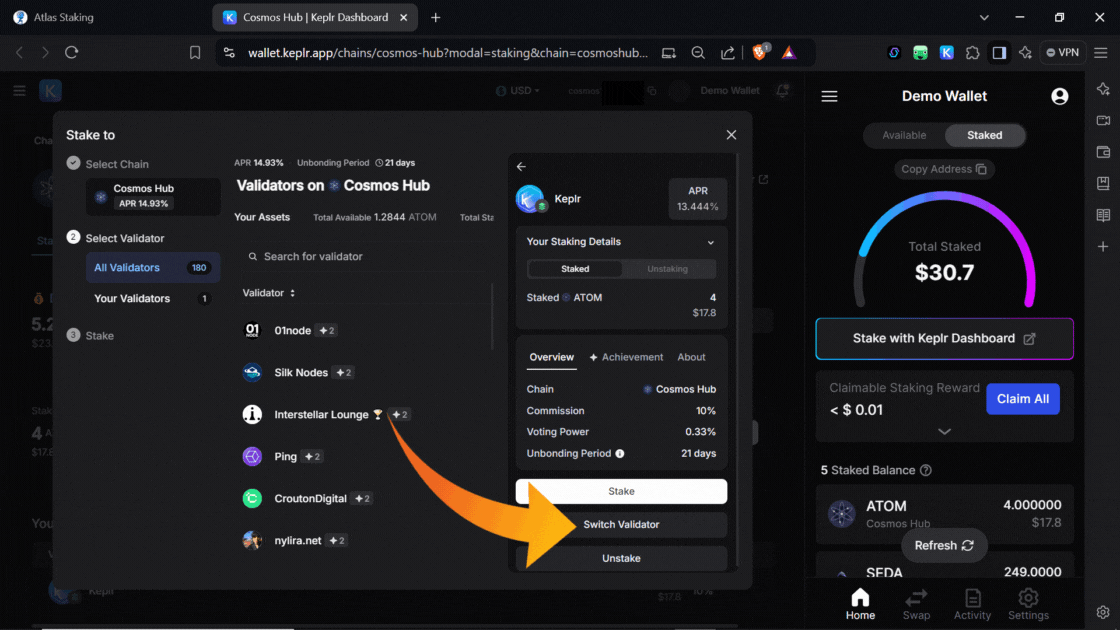Click the Brave Shields icon
This screenshot has width=1120, height=630.
coord(759,53)
